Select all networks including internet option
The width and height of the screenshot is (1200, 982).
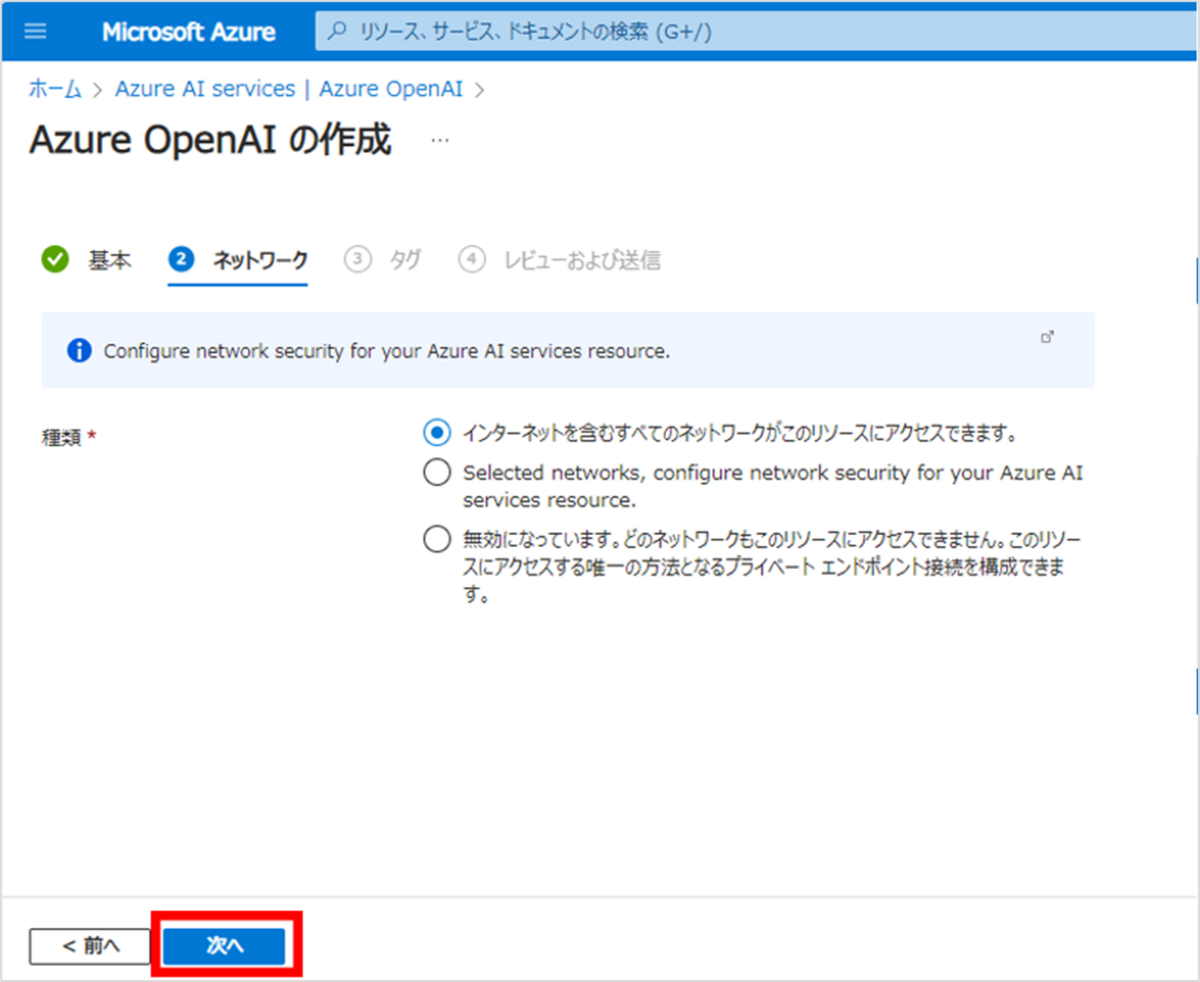[437, 433]
